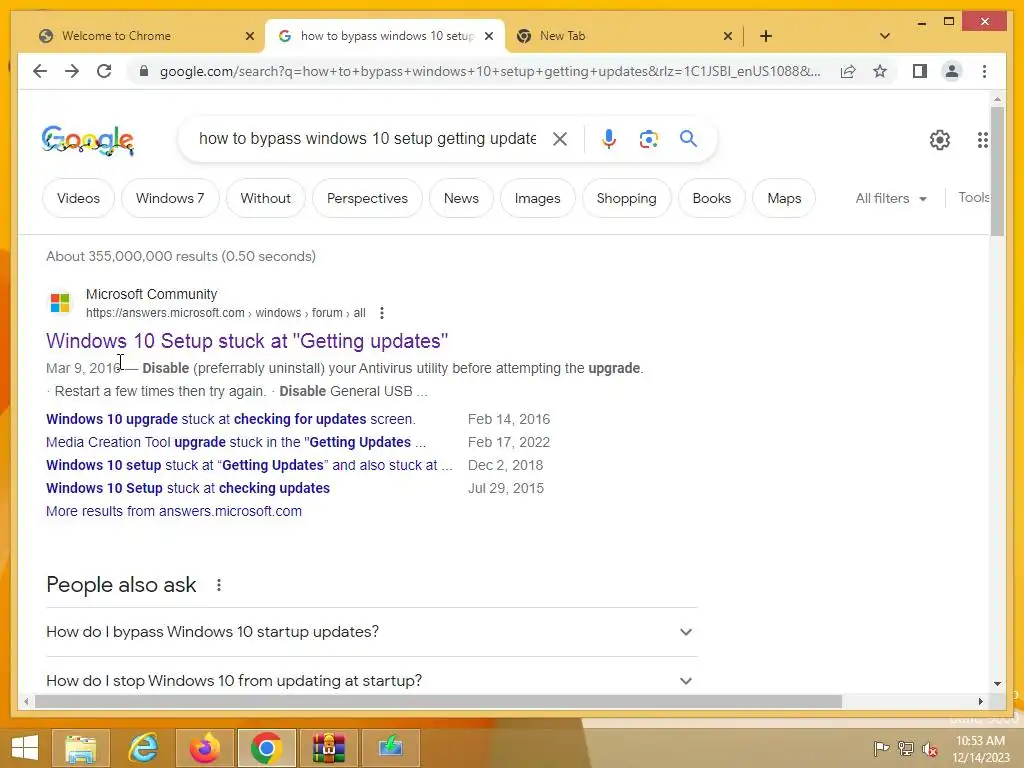Click the network tray icon
The height and width of the screenshot is (768, 1024).
(905, 748)
